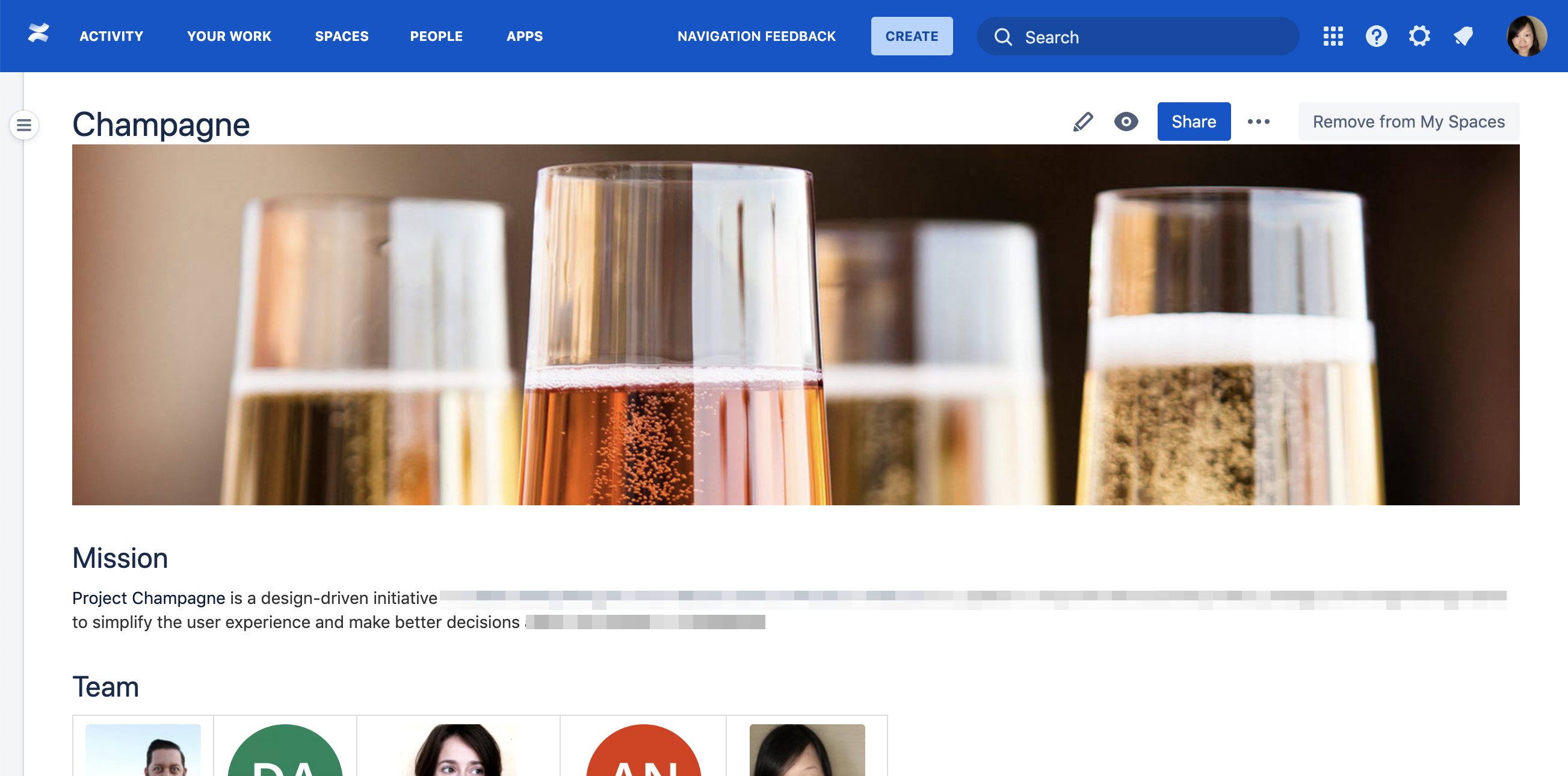Click the Create button
This screenshot has width=1568, height=776.
click(911, 37)
